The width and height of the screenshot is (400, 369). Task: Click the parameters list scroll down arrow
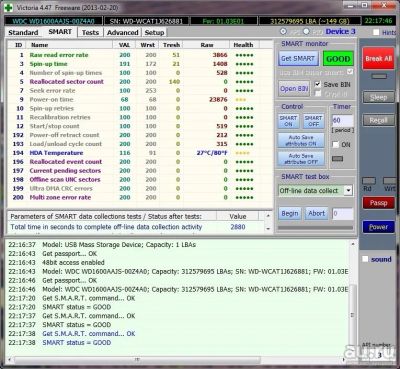(268, 229)
